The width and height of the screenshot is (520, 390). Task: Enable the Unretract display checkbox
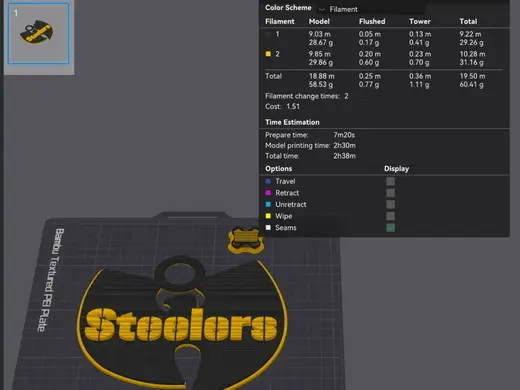pyautogui.click(x=390, y=204)
